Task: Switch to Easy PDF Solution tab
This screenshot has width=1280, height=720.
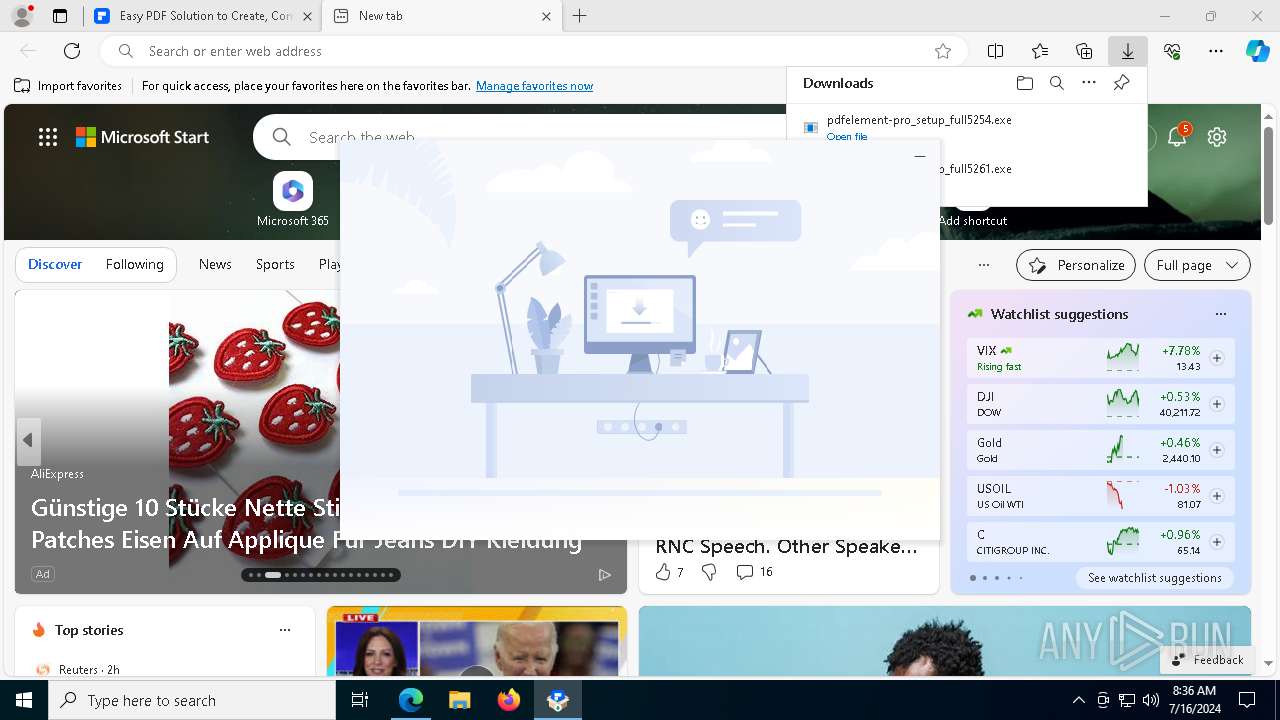Action: [x=202, y=16]
